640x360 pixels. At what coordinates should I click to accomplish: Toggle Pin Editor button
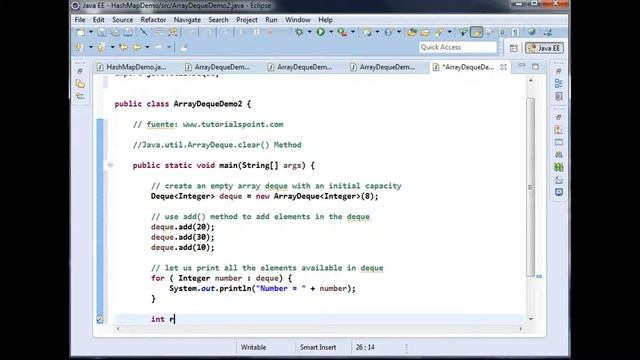pos(184,48)
